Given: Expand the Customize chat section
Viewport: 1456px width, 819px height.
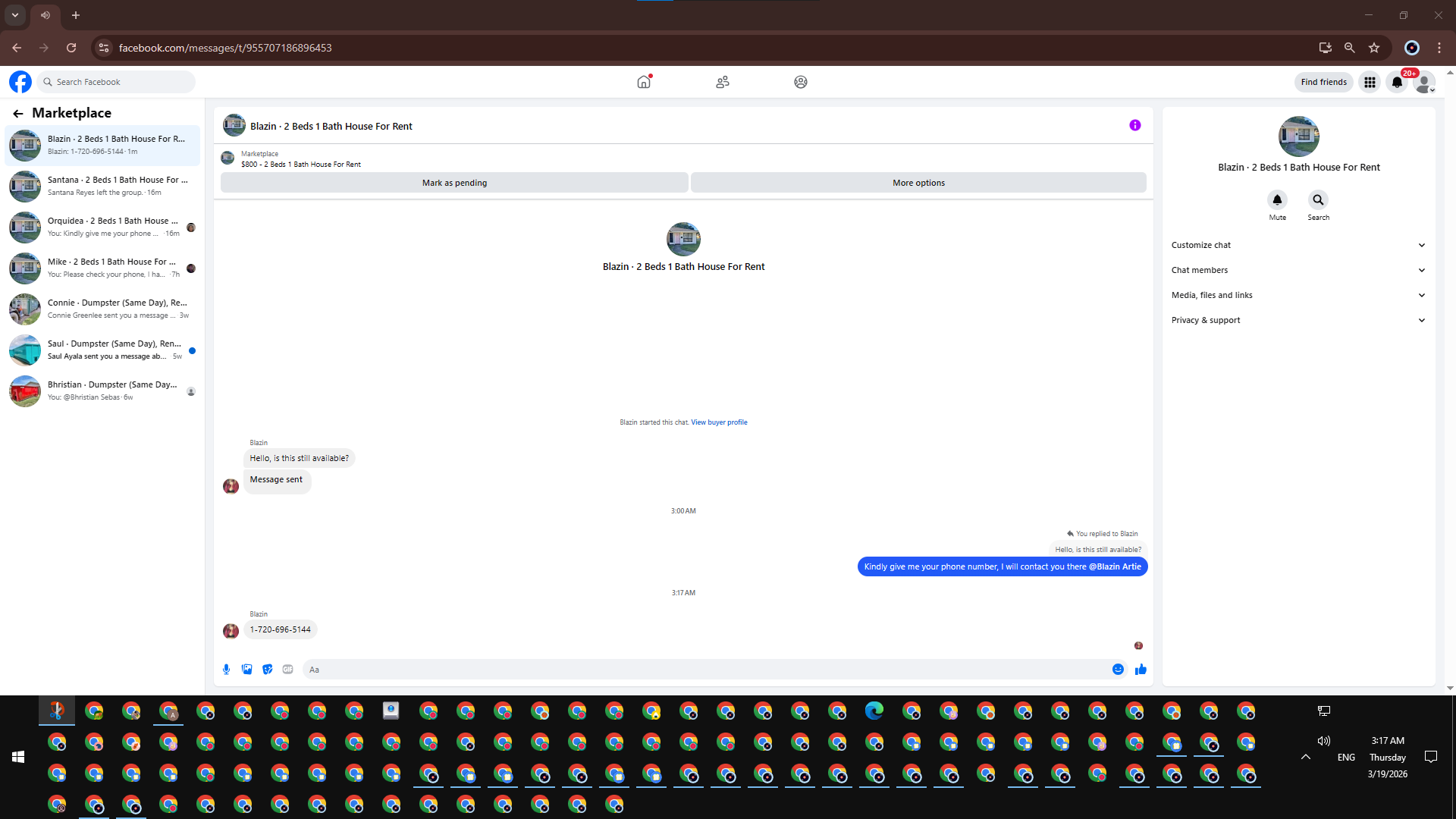Looking at the screenshot, I should [1298, 245].
